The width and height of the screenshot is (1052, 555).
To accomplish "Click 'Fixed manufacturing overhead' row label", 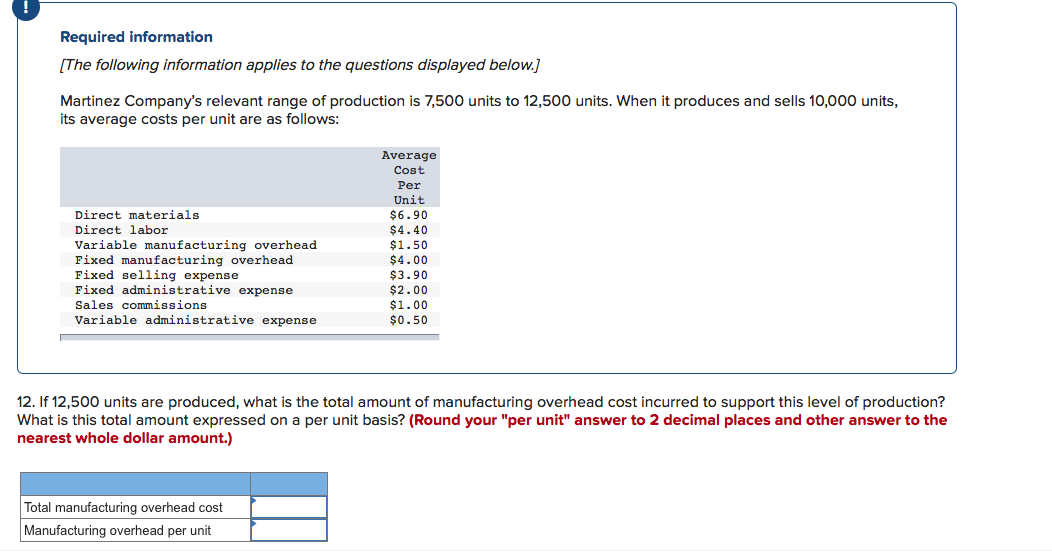I will tap(184, 260).
